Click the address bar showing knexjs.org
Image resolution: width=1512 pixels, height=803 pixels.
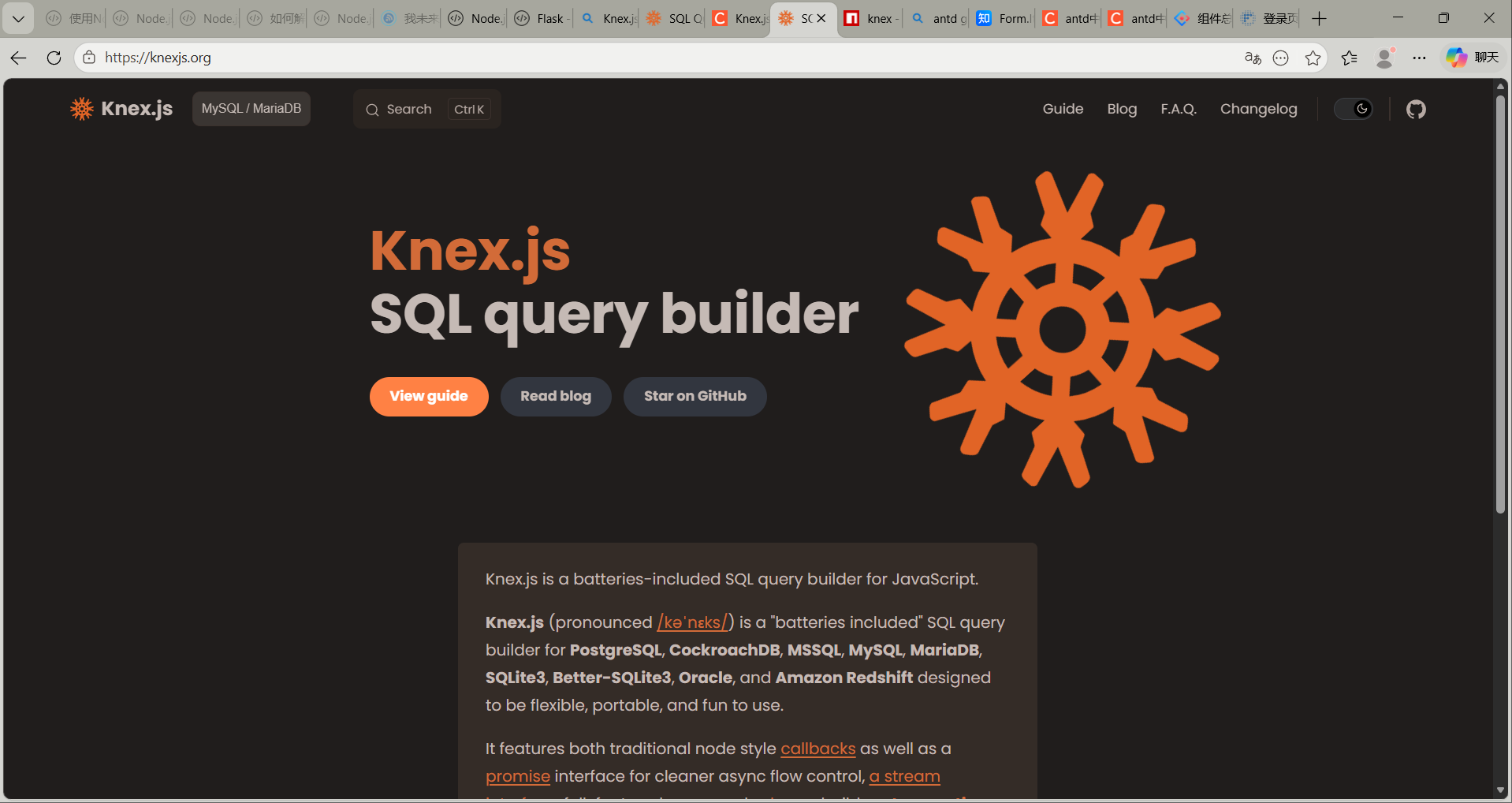[x=662, y=58]
